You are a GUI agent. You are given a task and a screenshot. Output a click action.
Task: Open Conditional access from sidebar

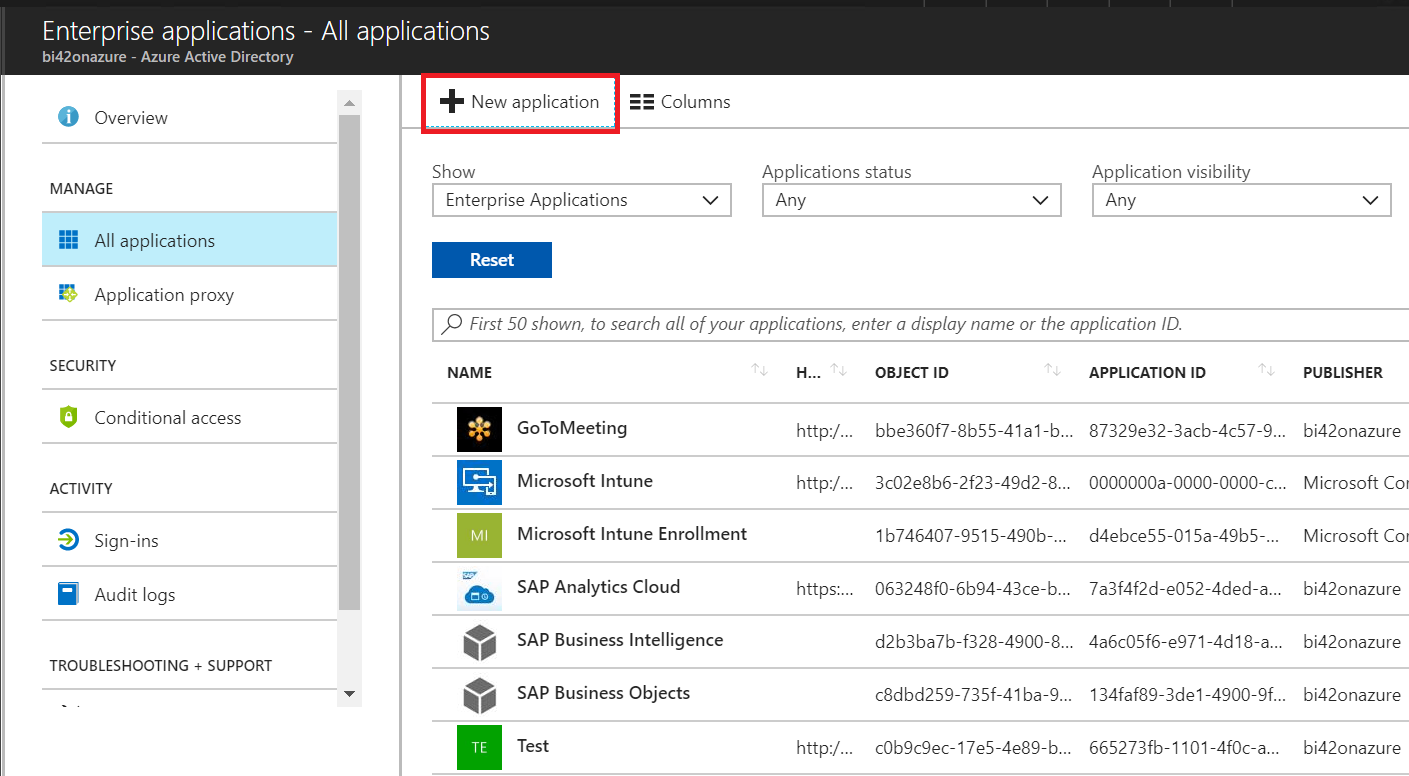click(167, 418)
